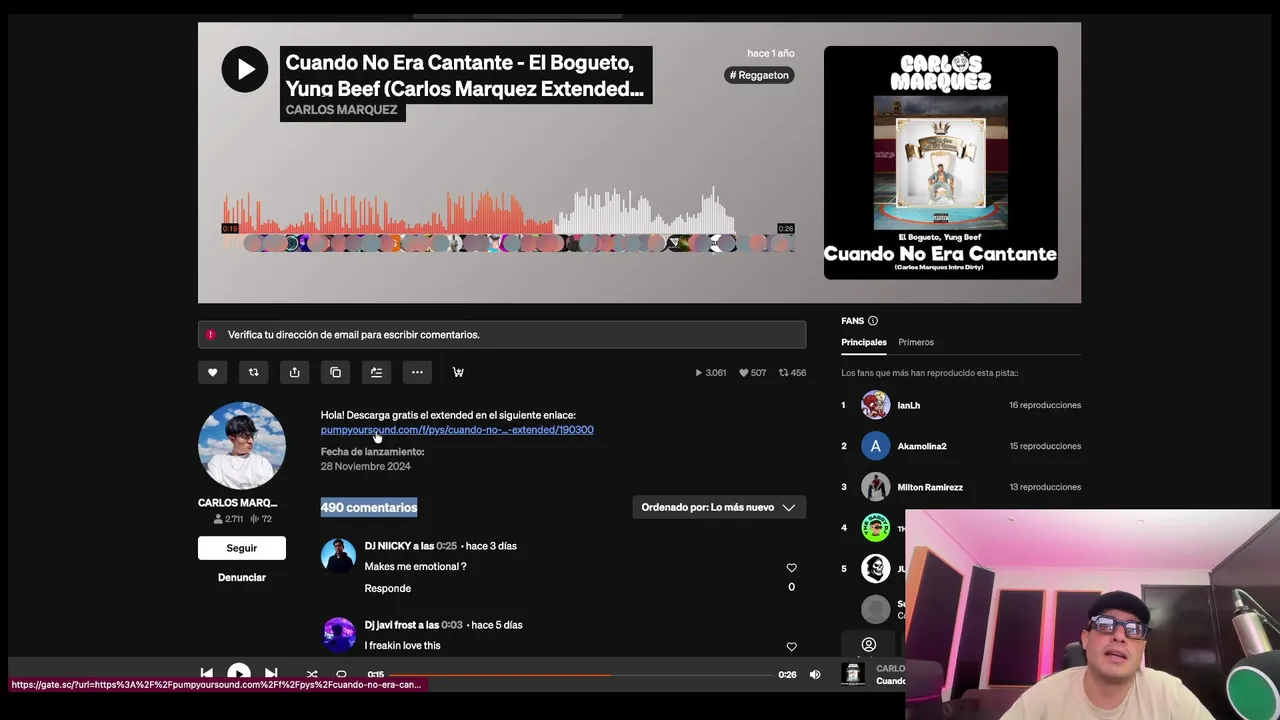Mute audio with the volume icon

click(x=815, y=675)
